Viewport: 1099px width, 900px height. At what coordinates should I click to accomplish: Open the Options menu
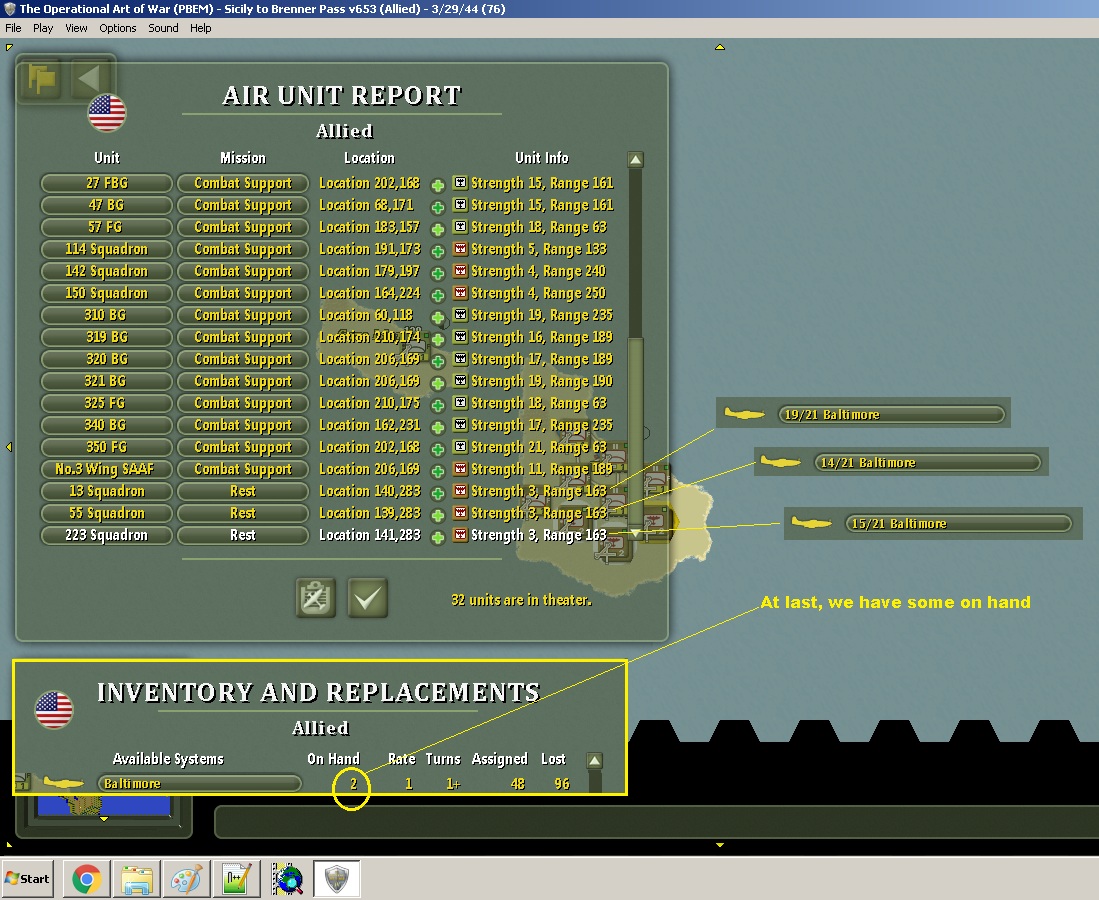pyautogui.click(x=118, y=28)
